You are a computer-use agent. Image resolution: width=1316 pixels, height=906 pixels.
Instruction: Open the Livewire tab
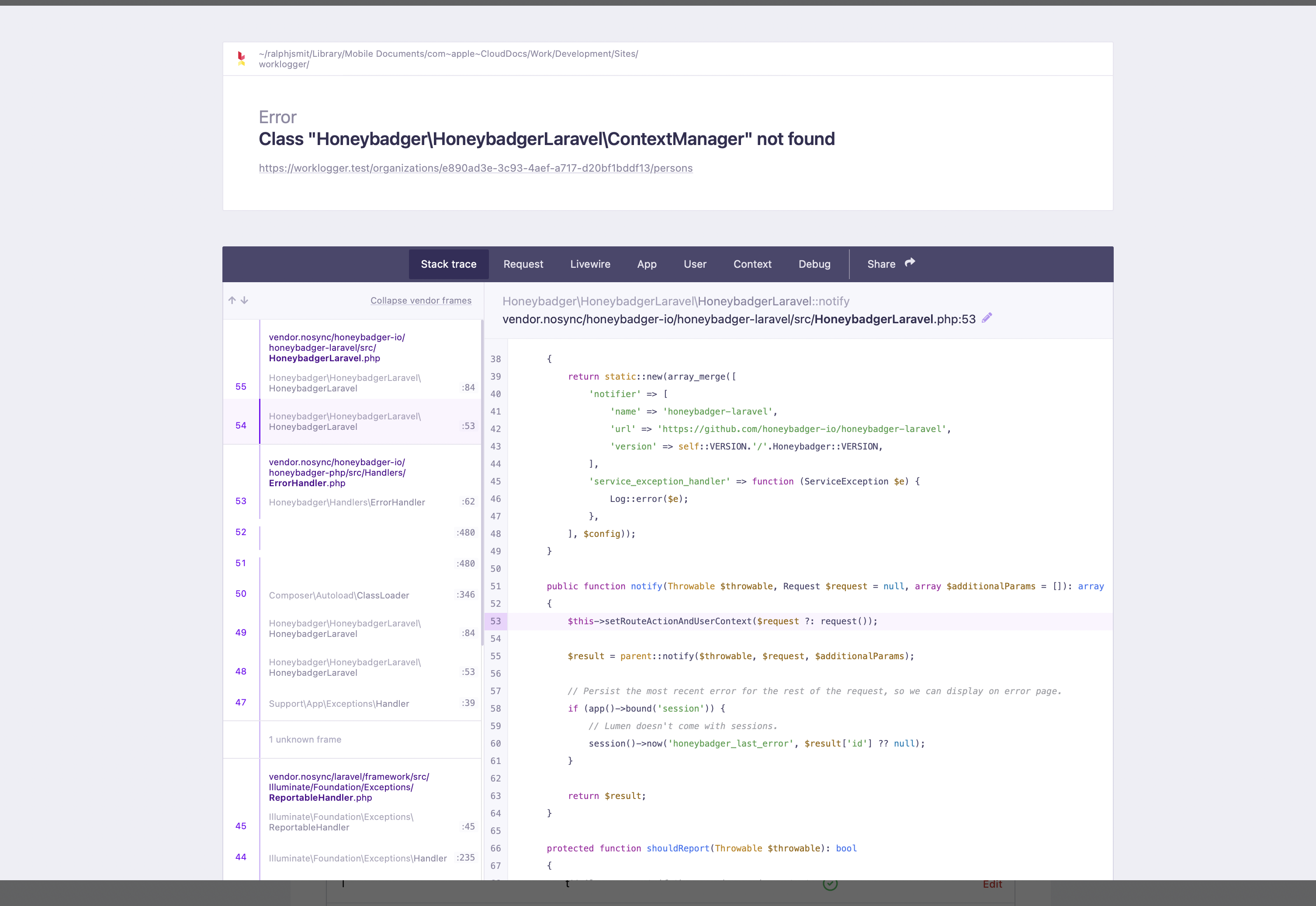click(x=590, y=264)
